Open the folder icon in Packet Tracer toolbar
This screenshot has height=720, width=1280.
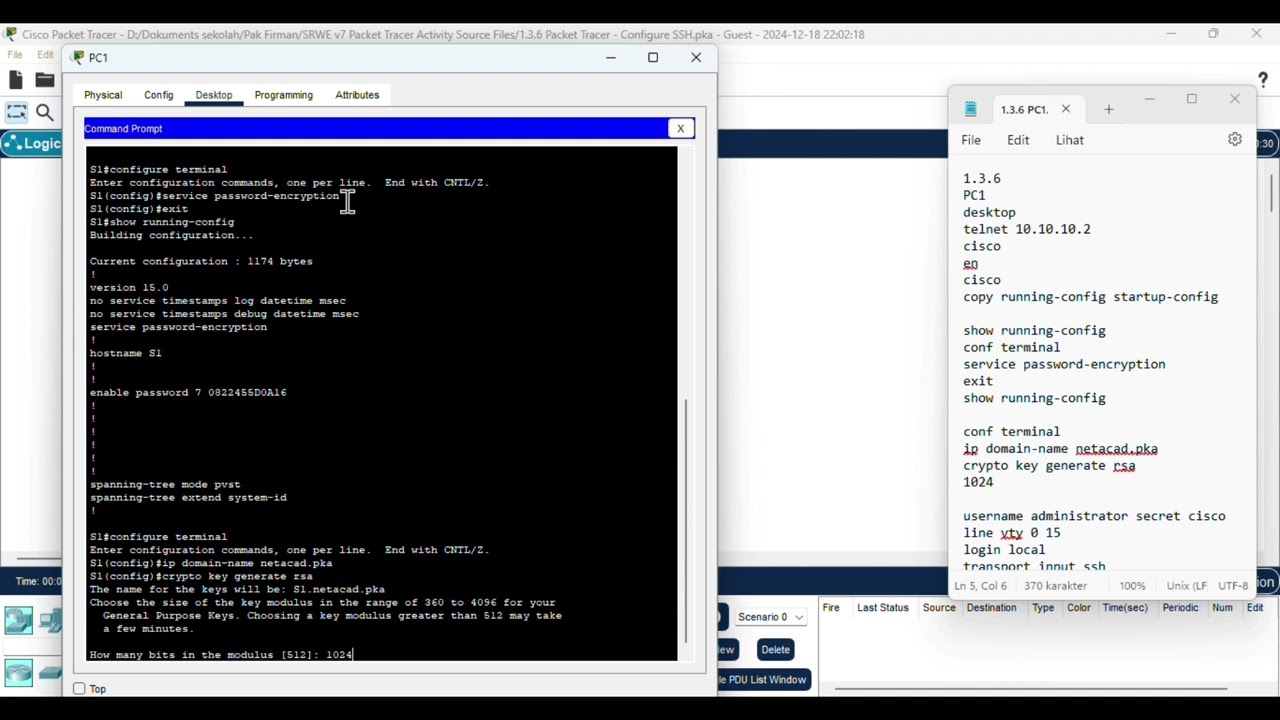pos(45,80)
